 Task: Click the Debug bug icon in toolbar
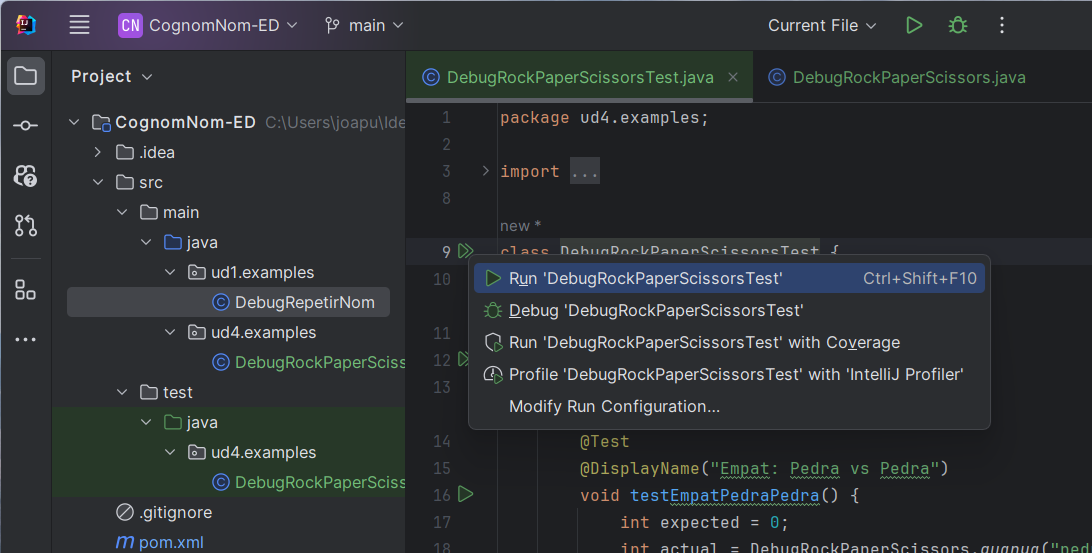tap(958, 26)
